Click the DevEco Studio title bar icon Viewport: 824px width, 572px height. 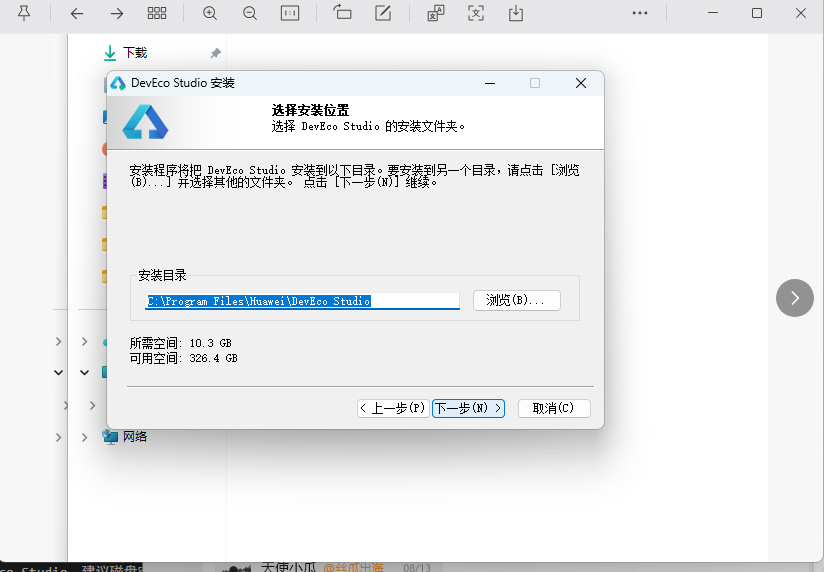tap(118, 83)
